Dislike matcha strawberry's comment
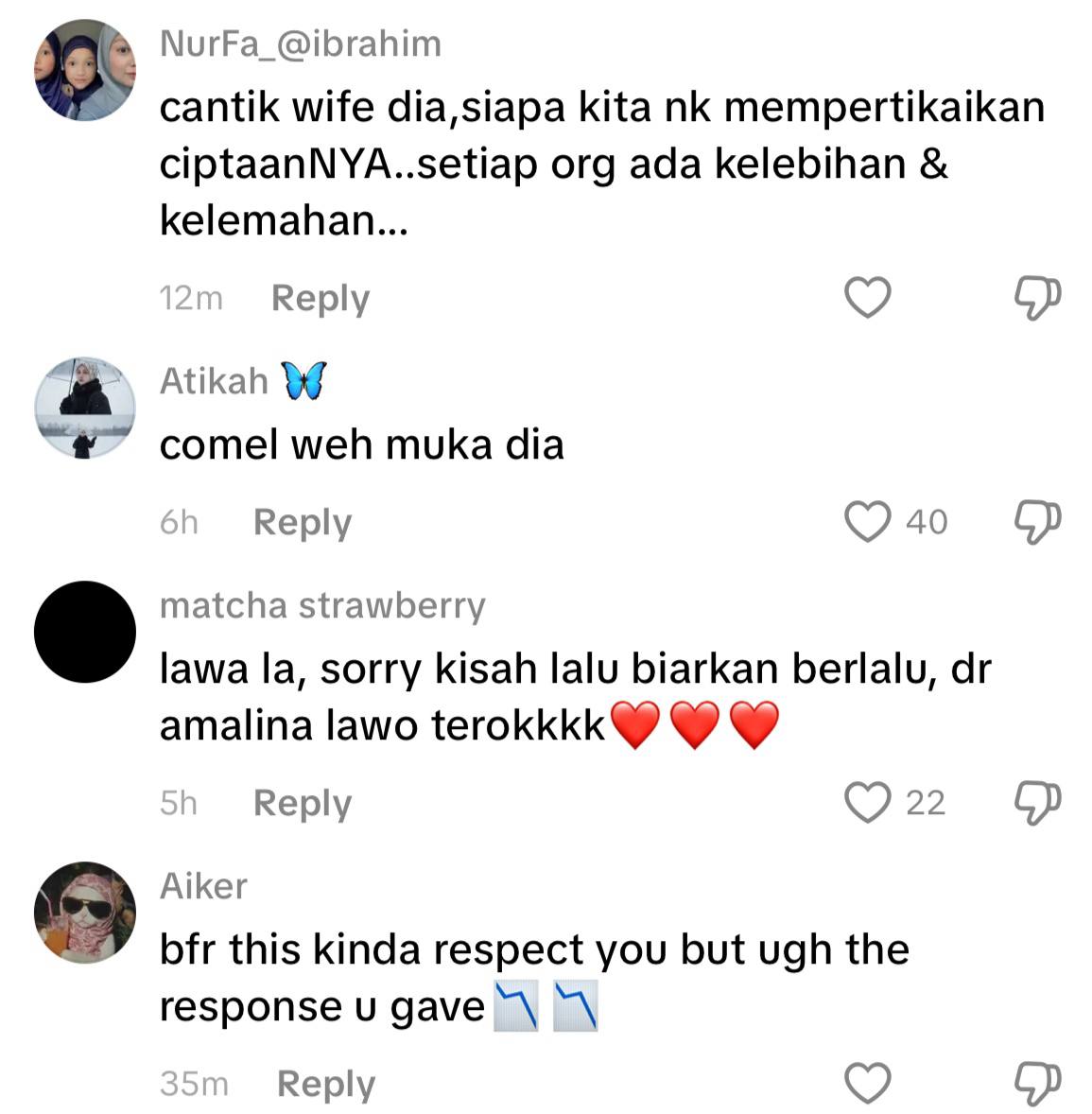1092x1114 pixels. coord(1037,803)
